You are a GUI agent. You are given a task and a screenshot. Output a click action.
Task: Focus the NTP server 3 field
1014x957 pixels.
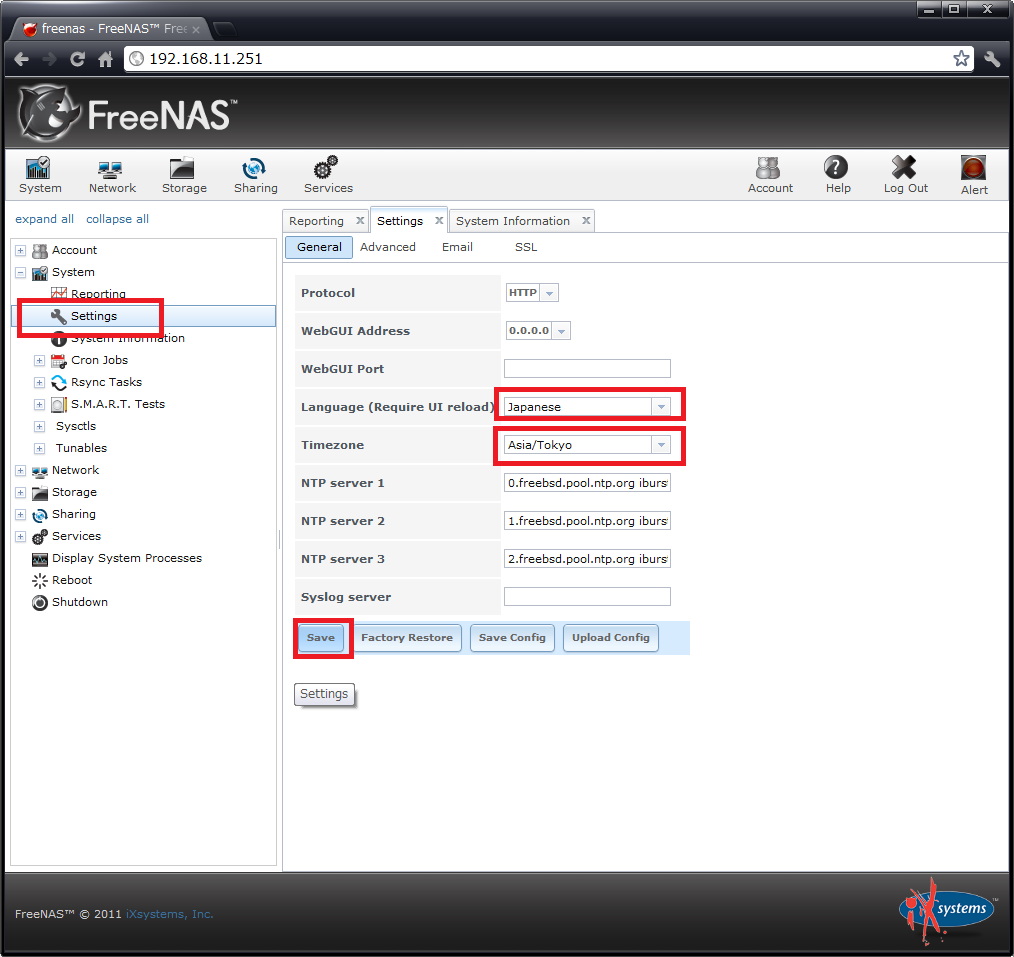[587, 559]
